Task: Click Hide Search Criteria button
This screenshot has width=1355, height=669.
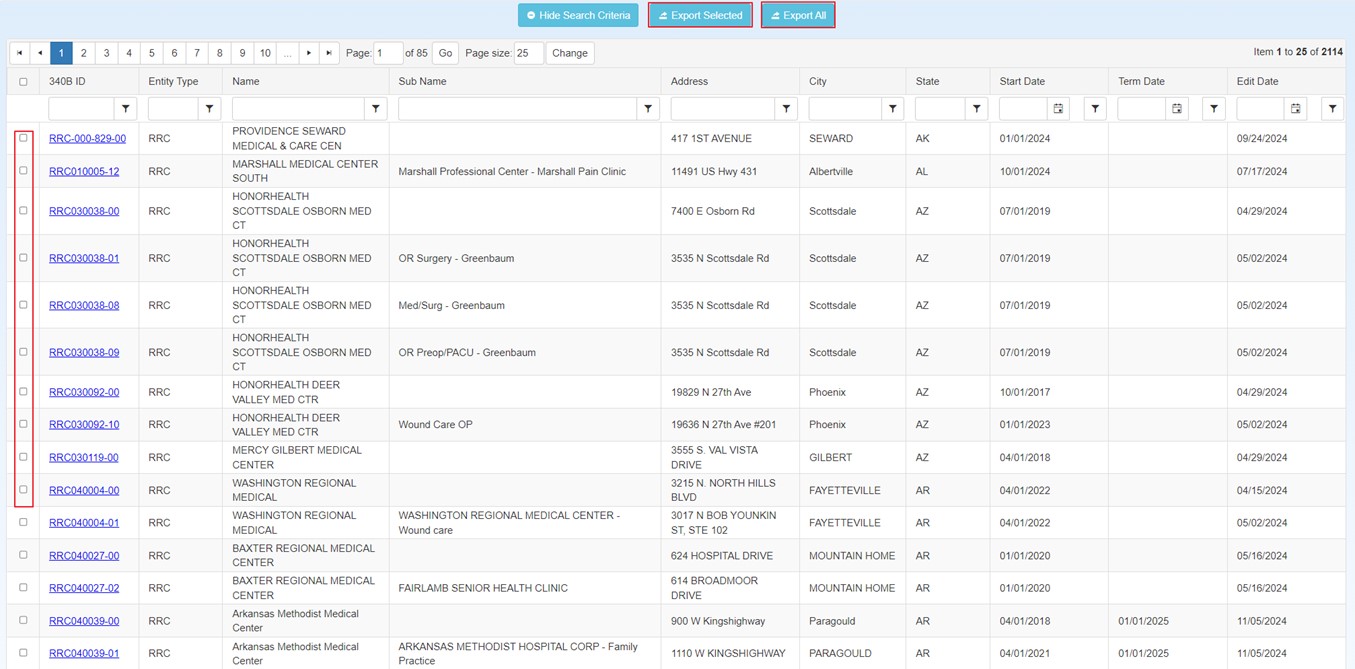Action: point(579,15)
